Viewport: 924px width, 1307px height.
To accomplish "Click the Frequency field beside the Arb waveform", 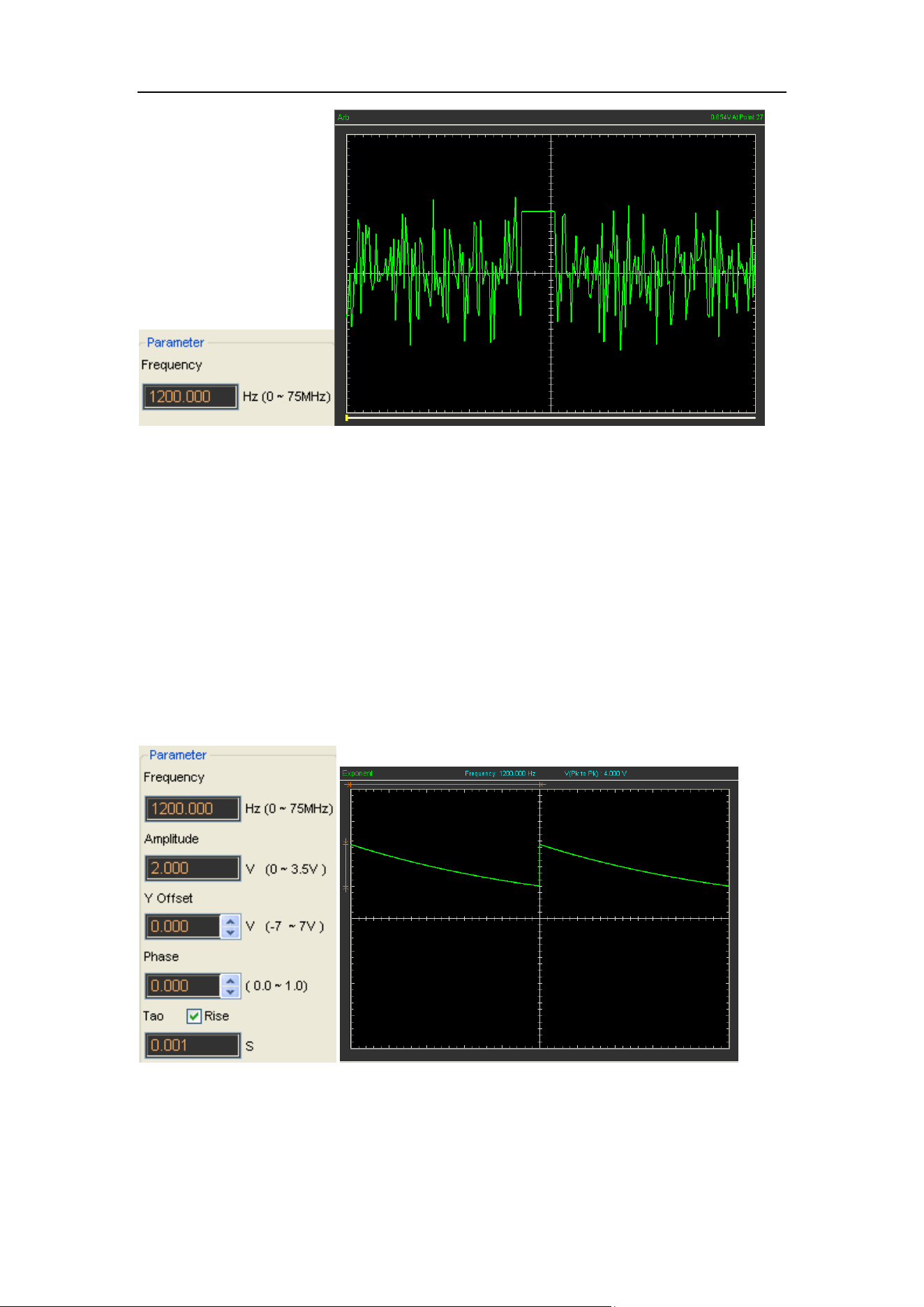I will pos(190,397).
